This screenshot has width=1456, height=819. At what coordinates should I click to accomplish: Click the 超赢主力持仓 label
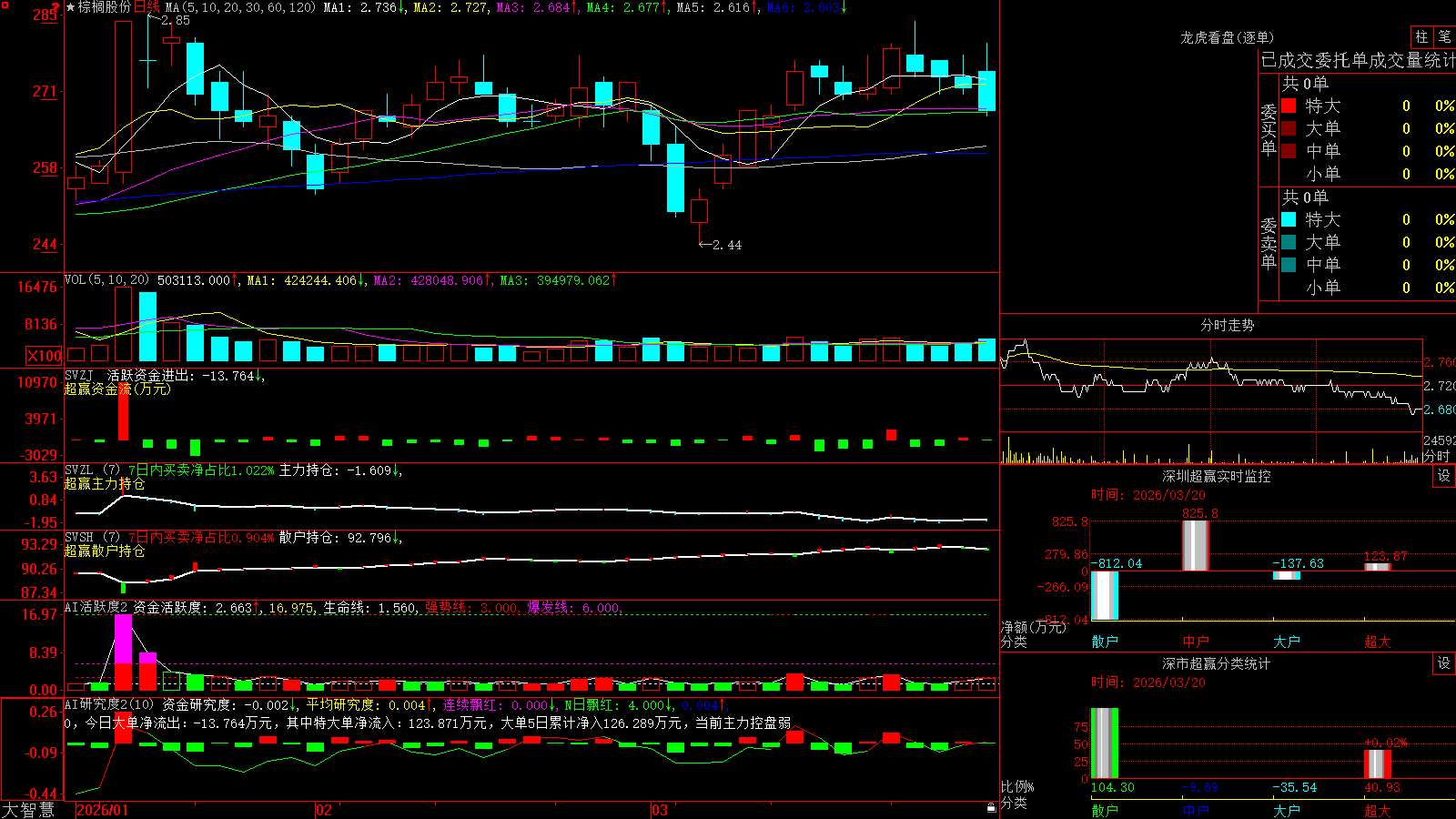[x=105, y=483]
